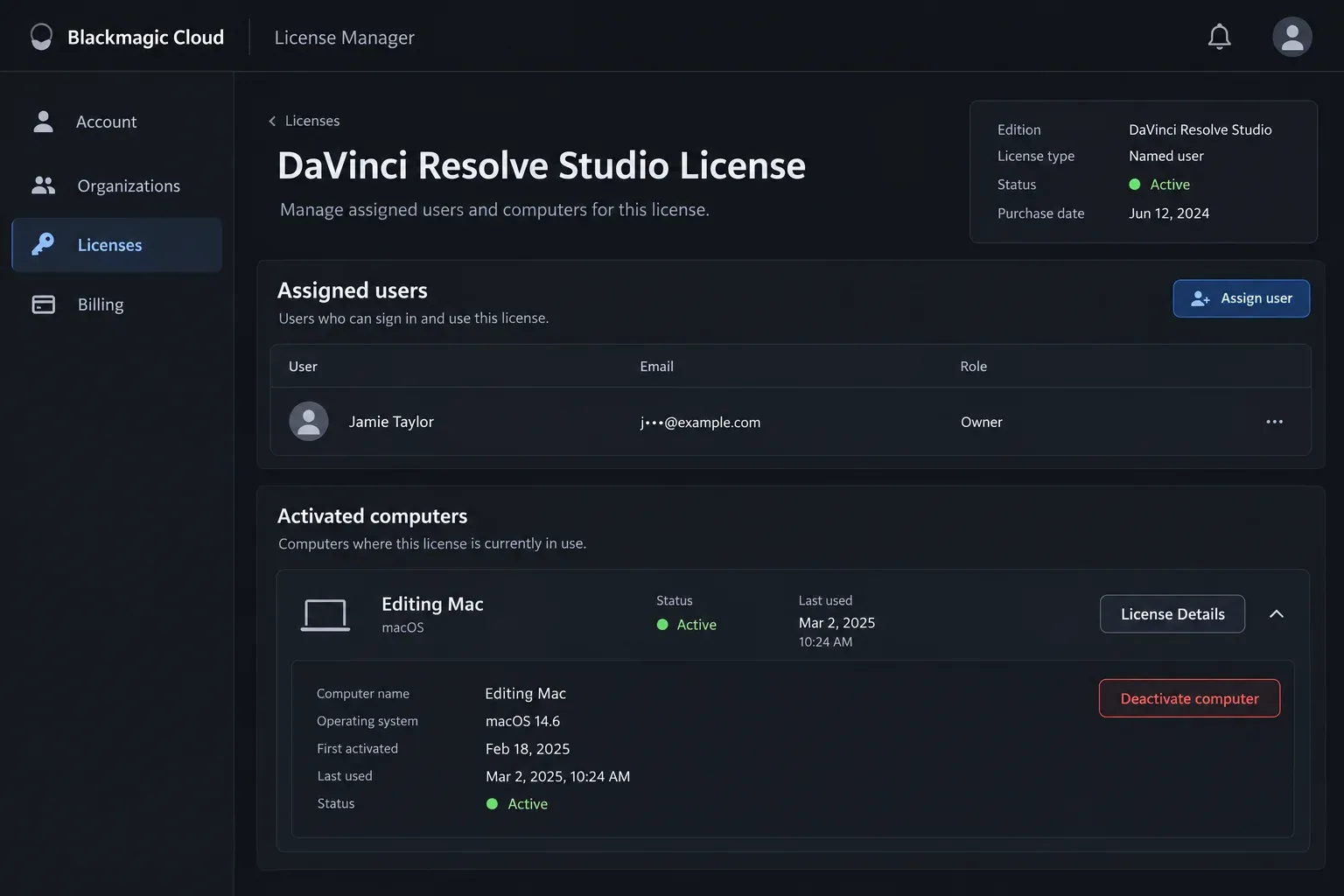
Task: Click the Active status in computer details panel
Action: (x=517, y=804)
